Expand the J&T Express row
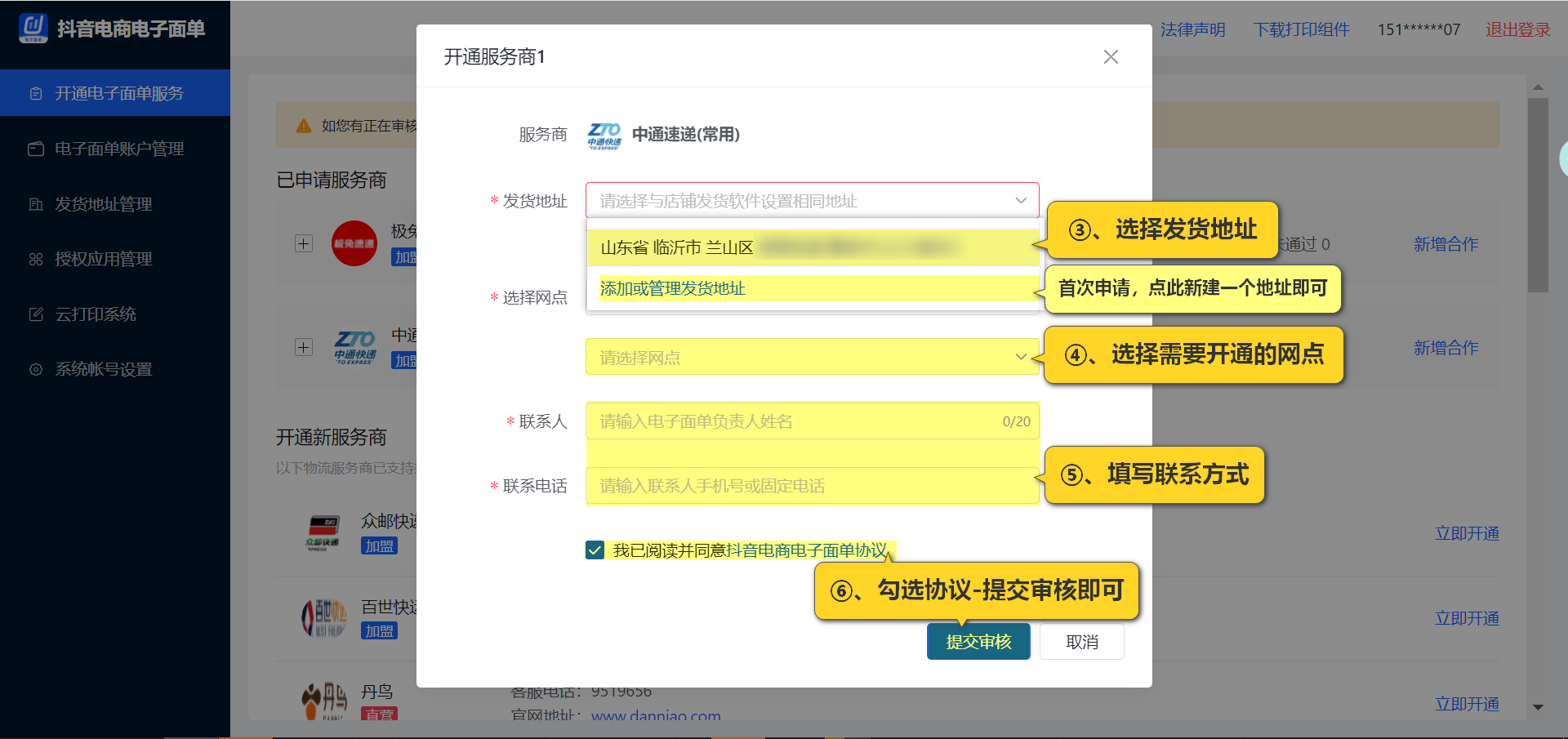This screenshot has height=739, width=1568. tap(304, 243)
